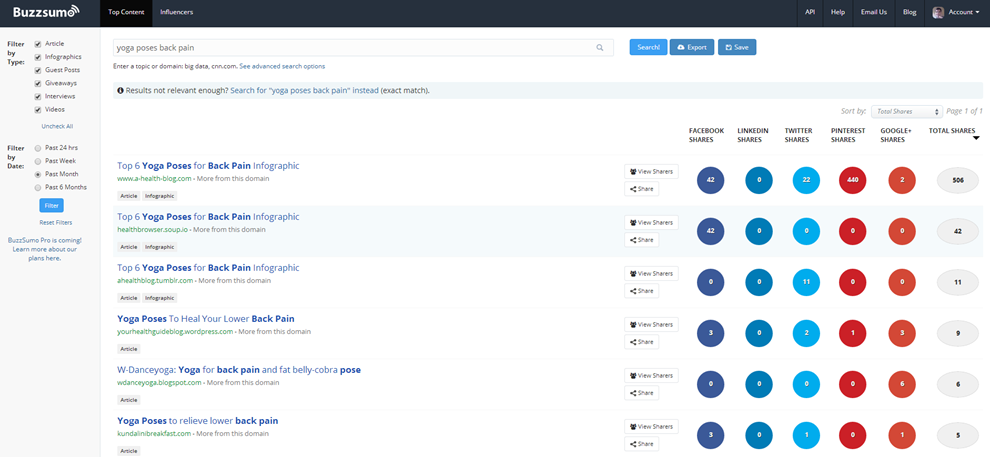Click Pinterest shares circle showing 1

(853, 333)
